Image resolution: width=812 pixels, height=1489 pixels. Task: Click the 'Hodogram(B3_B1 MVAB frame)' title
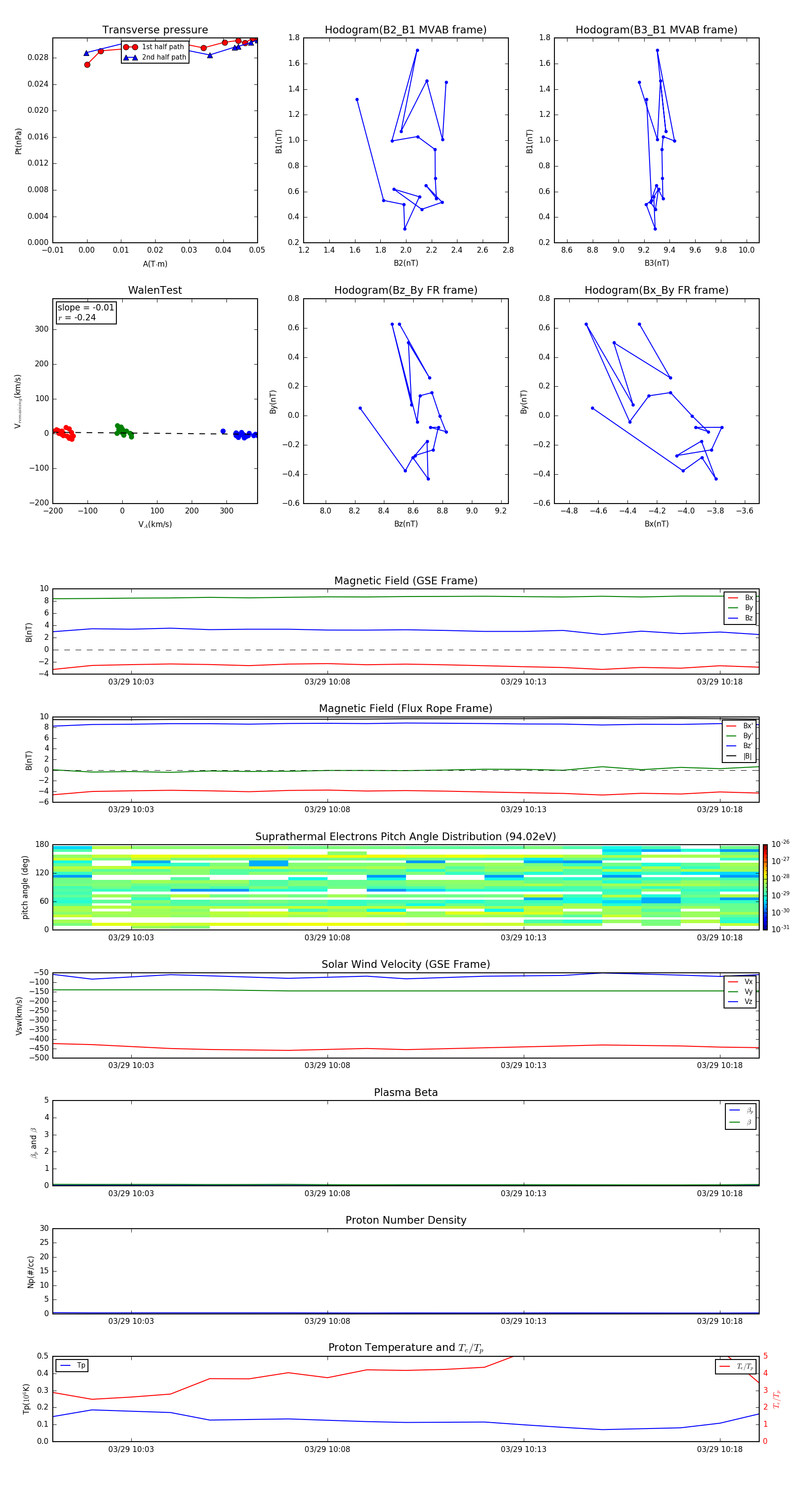656,29
